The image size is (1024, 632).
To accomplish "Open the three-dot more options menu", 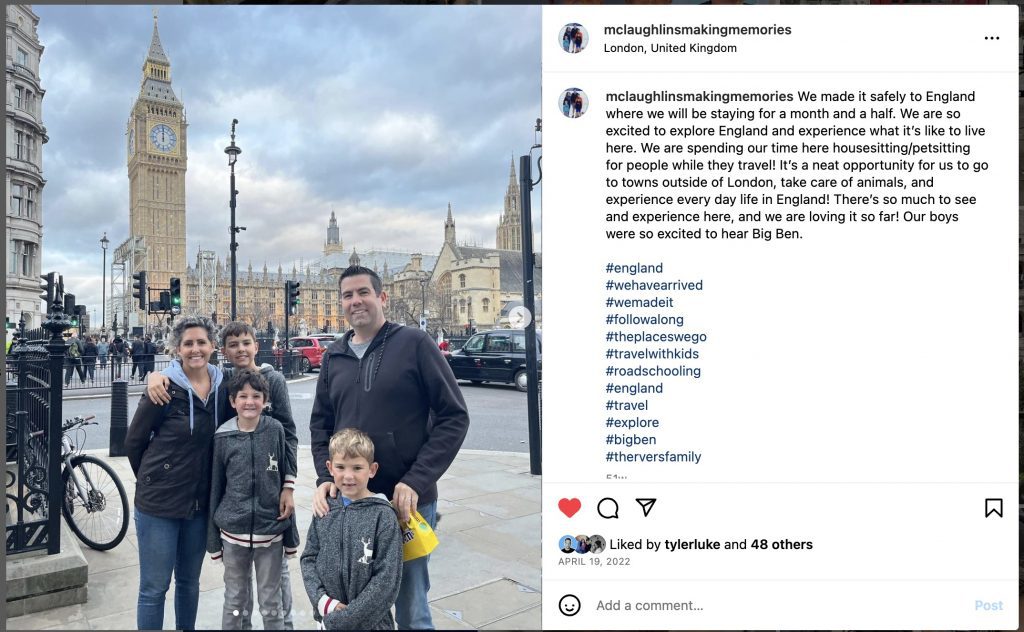I will point(991,38).
